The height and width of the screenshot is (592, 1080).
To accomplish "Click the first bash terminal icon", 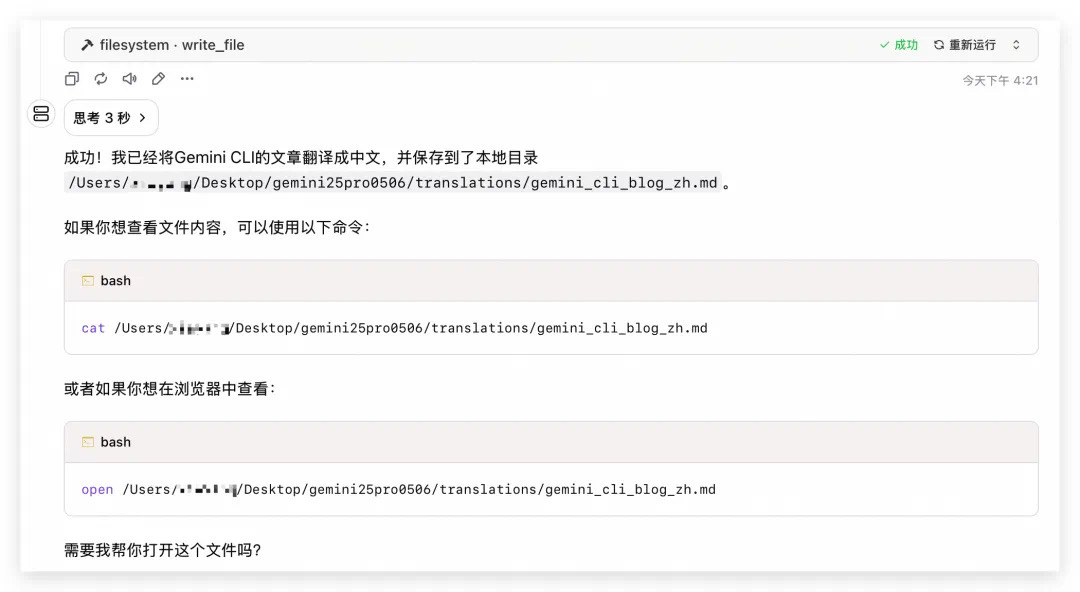I will pyautogui.click(x=87, y=280).
